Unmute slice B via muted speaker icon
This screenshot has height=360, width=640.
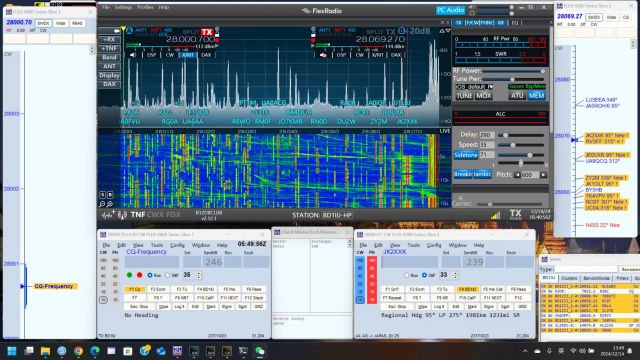pos(323,55)
